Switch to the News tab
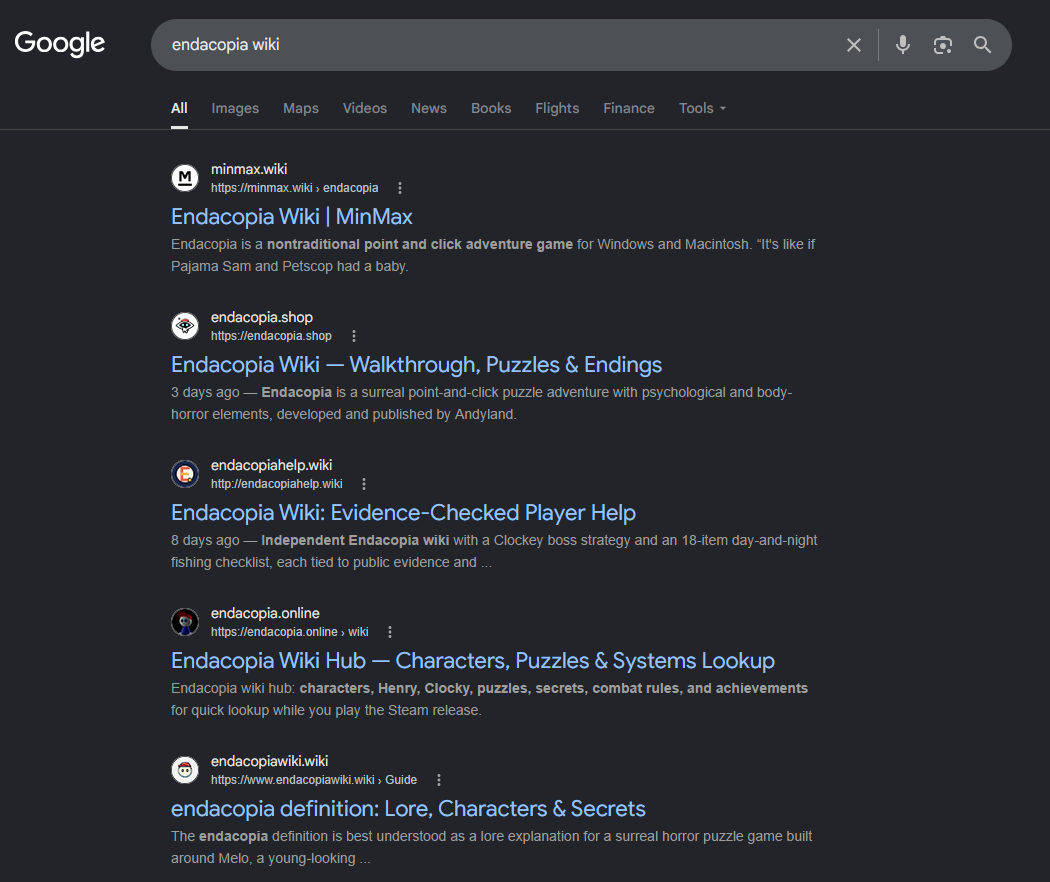 click(x=429, y=108)
